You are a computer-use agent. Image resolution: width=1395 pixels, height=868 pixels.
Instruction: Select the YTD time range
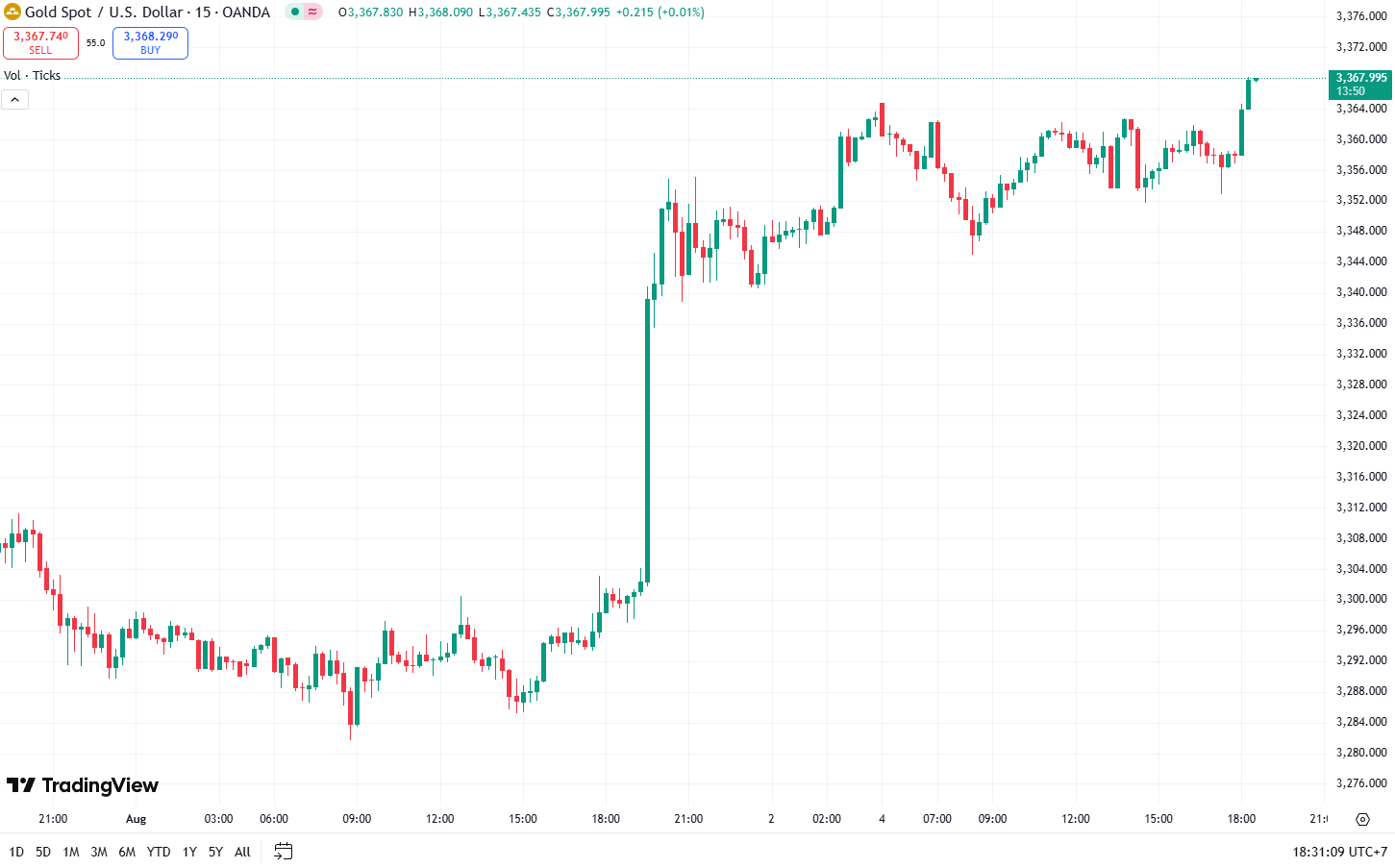[x=159, y=852]
